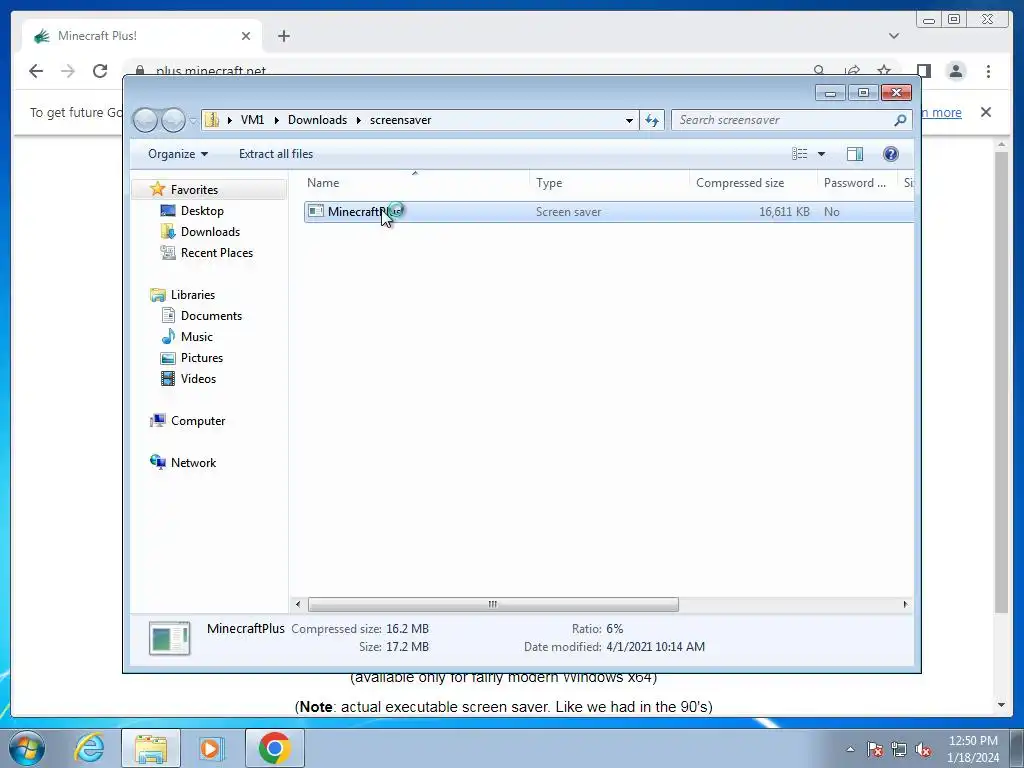
Task: Select Libraries in navigation pane
Action: pyautogui.click(x=193, y=295)
